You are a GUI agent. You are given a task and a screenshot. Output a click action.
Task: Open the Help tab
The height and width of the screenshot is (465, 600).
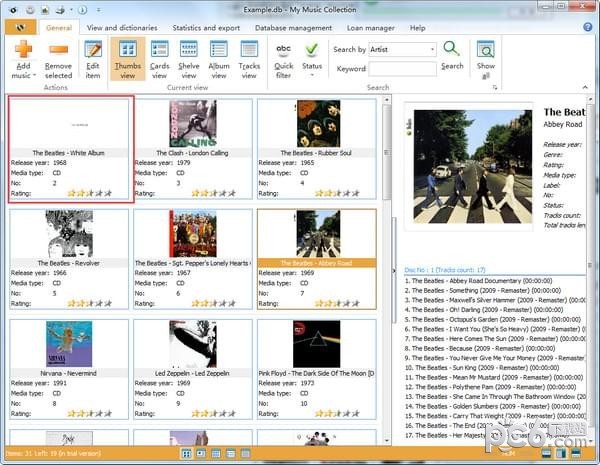(x=417, y=28)
